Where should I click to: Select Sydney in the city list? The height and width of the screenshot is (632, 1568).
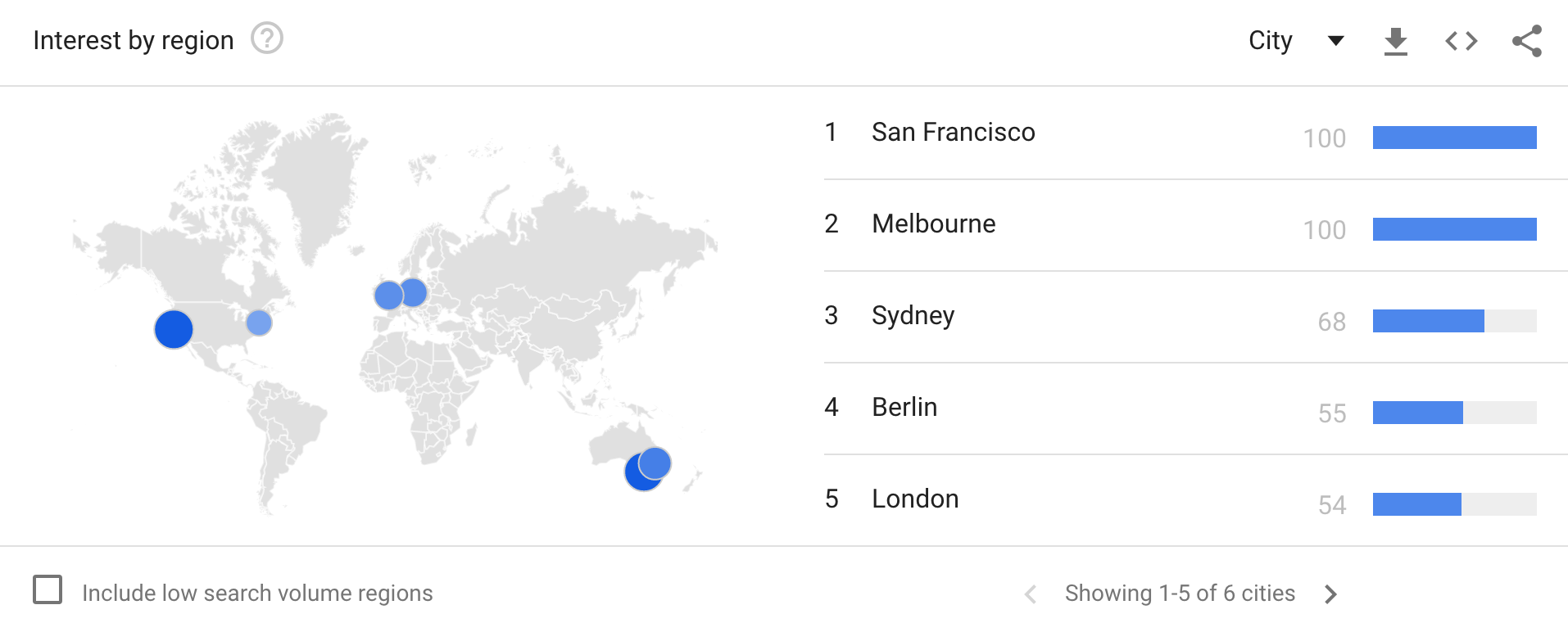point(913,316)
